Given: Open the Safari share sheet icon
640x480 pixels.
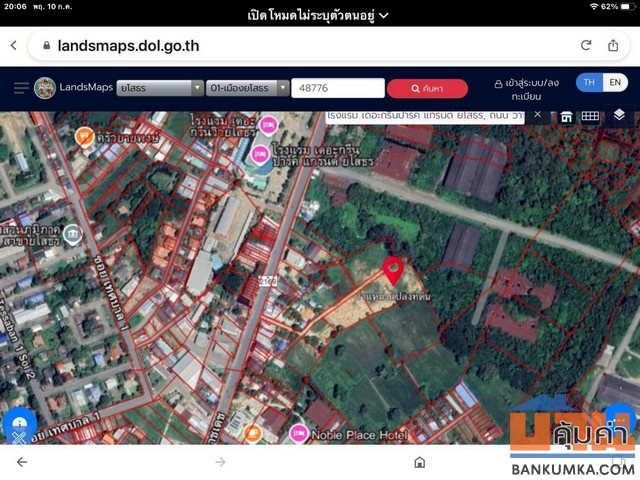Looking at the screenshot, I should [613, 45].
